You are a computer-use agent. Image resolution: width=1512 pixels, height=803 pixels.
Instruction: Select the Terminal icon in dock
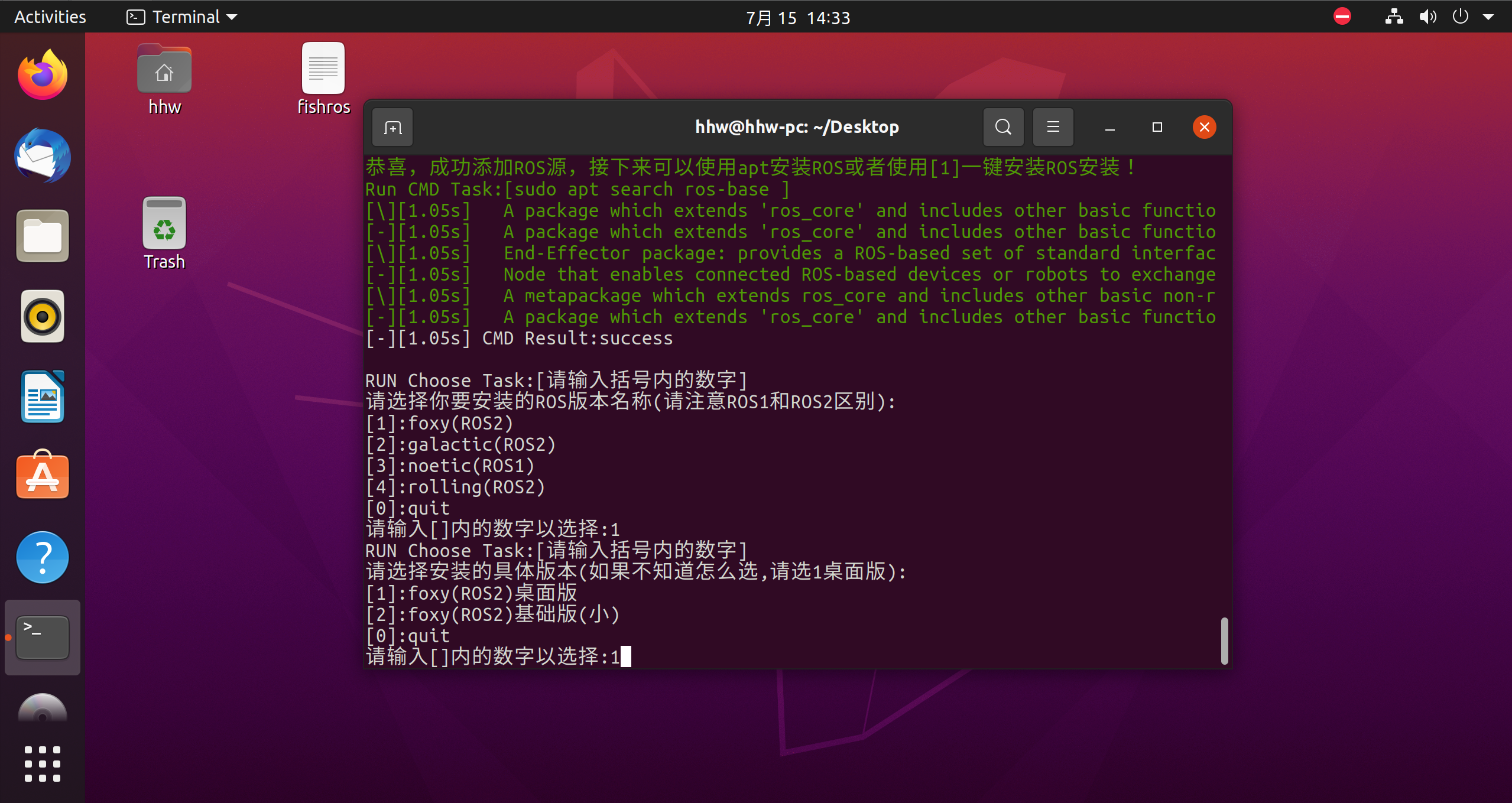point(43,638)
